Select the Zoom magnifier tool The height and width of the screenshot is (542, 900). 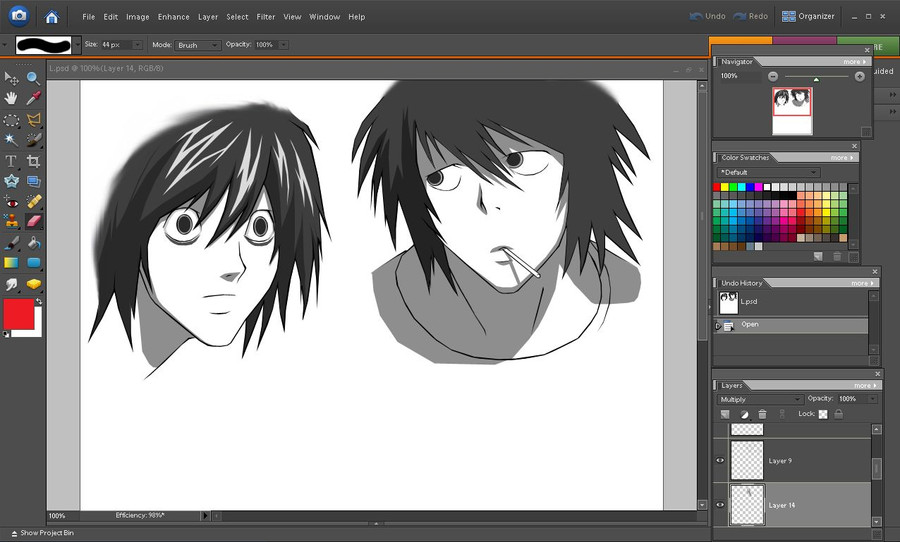[33, 78]
